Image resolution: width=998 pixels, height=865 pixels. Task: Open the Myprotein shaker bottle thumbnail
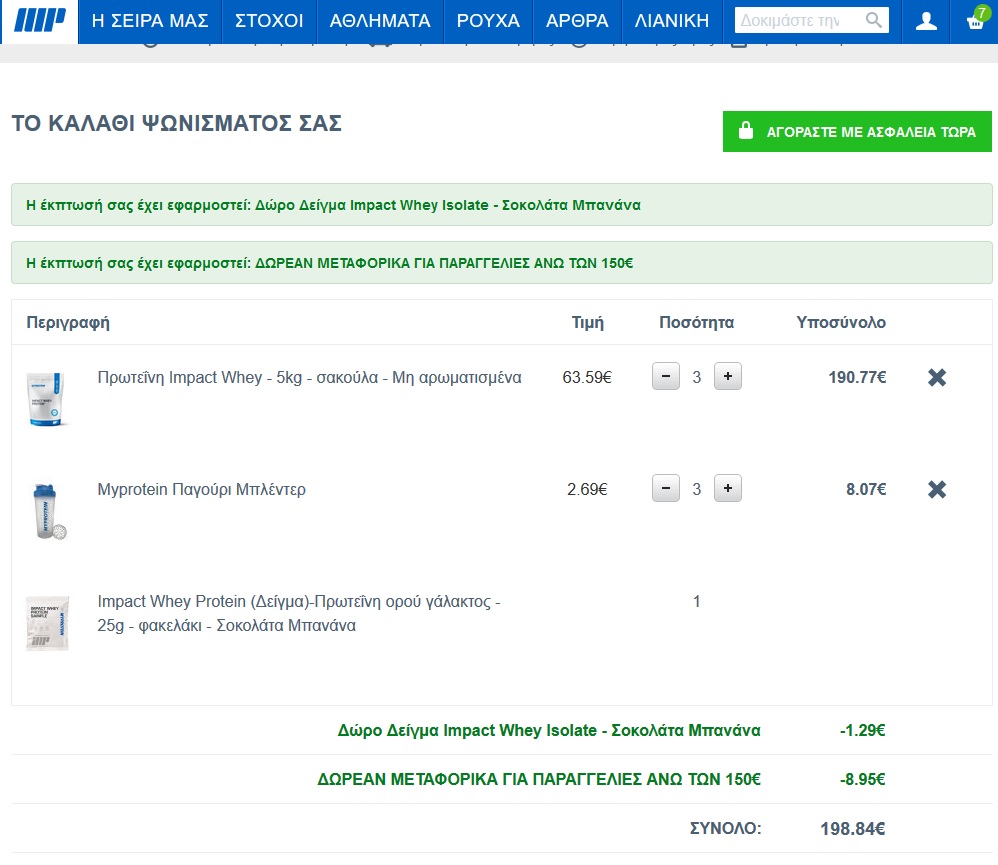pyautogui.click(x=48, y=512)
